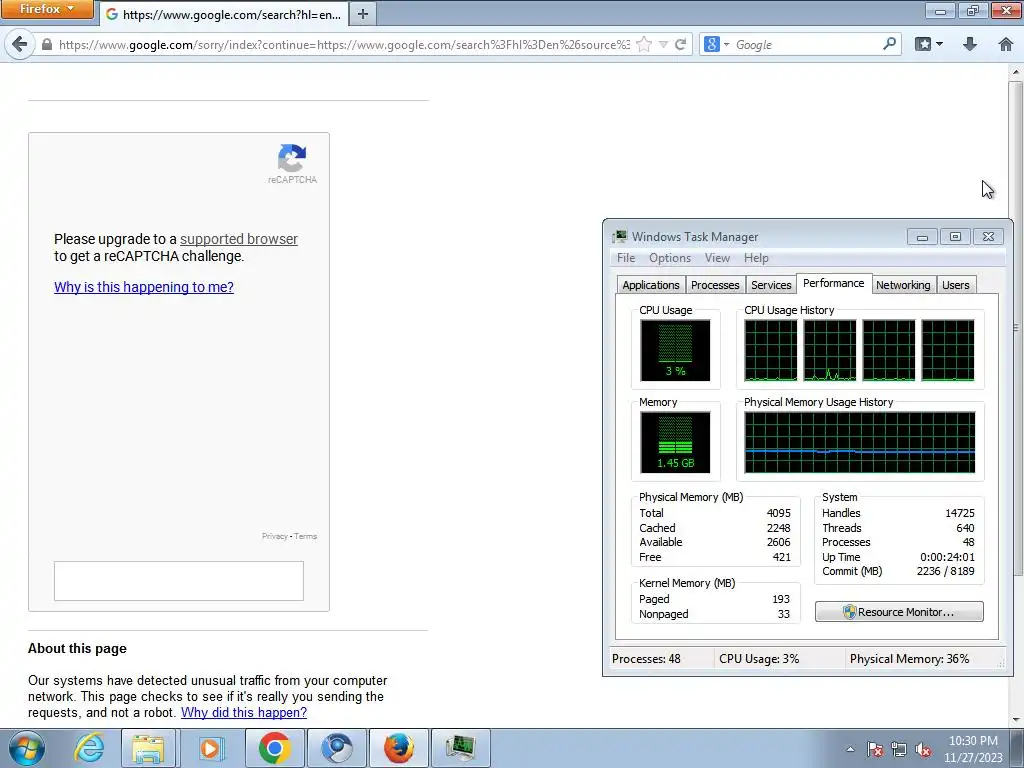Click the CPU Usage 3 % meter

pyautogui.click(x=675, y=350)
